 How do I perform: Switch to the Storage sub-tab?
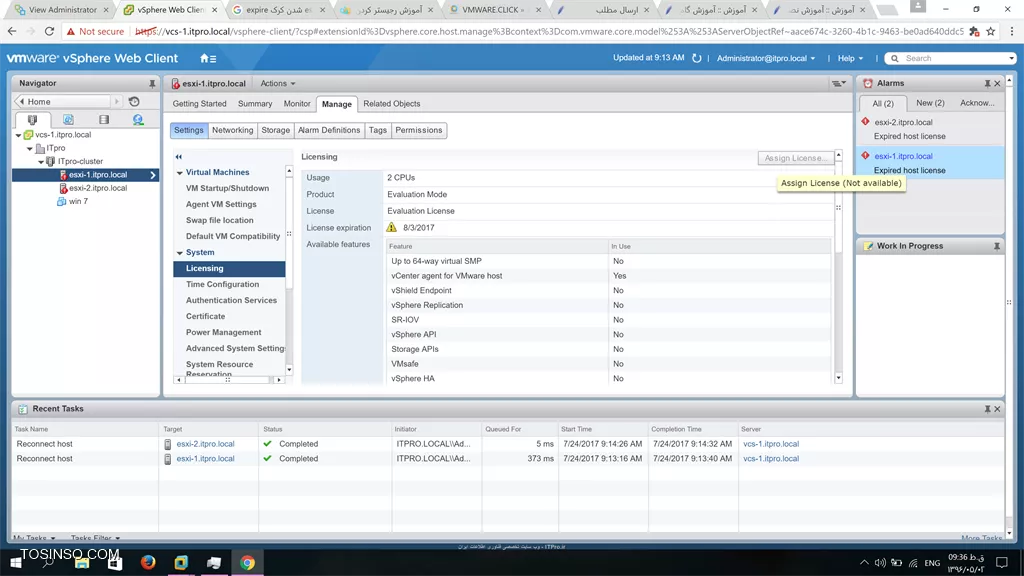[276, 130]
